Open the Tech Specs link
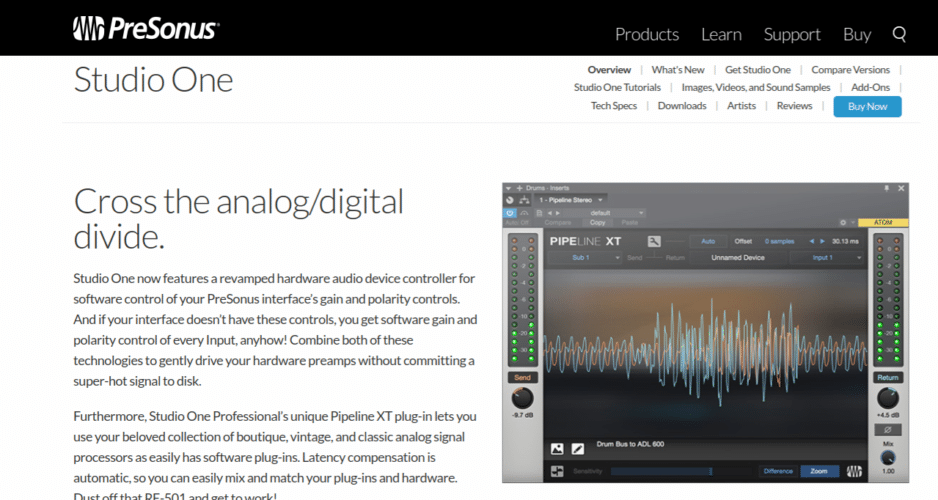 [x=614, y=106]
